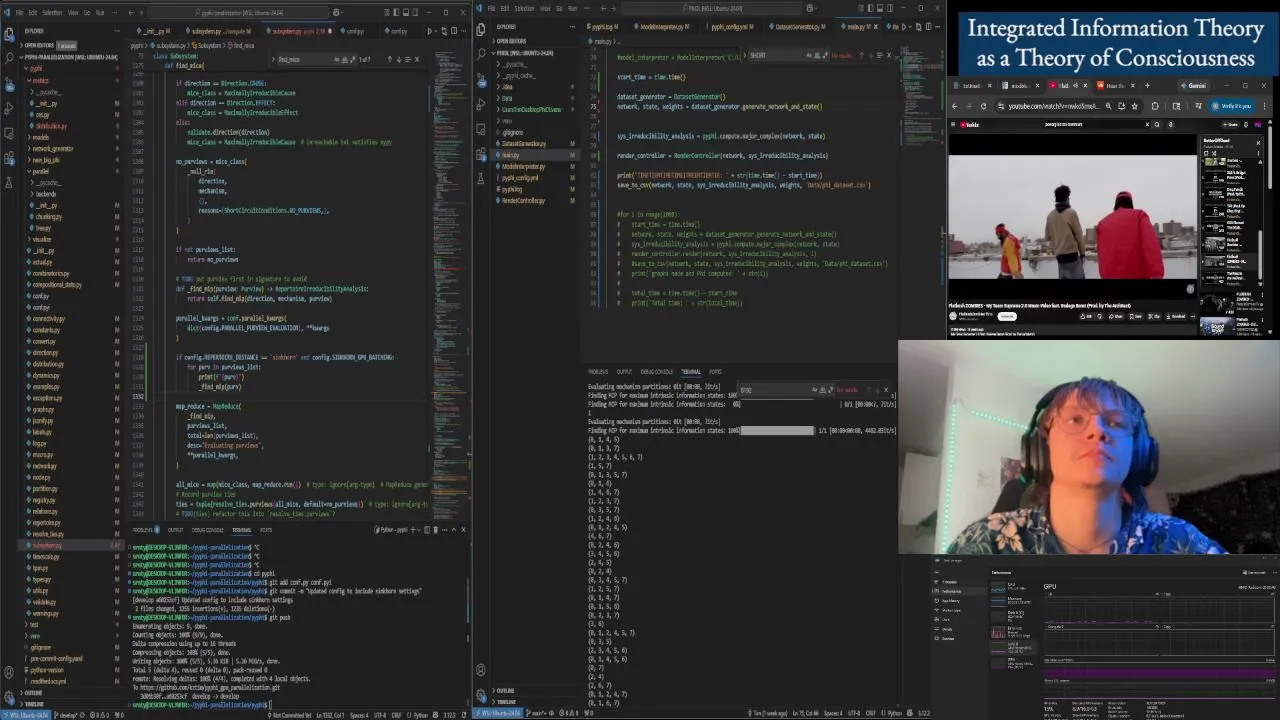Open Explorer more actions in left VS Code
Image resolution: width=1280 pixels, height=720 pixels.
(x=117, y=31)
